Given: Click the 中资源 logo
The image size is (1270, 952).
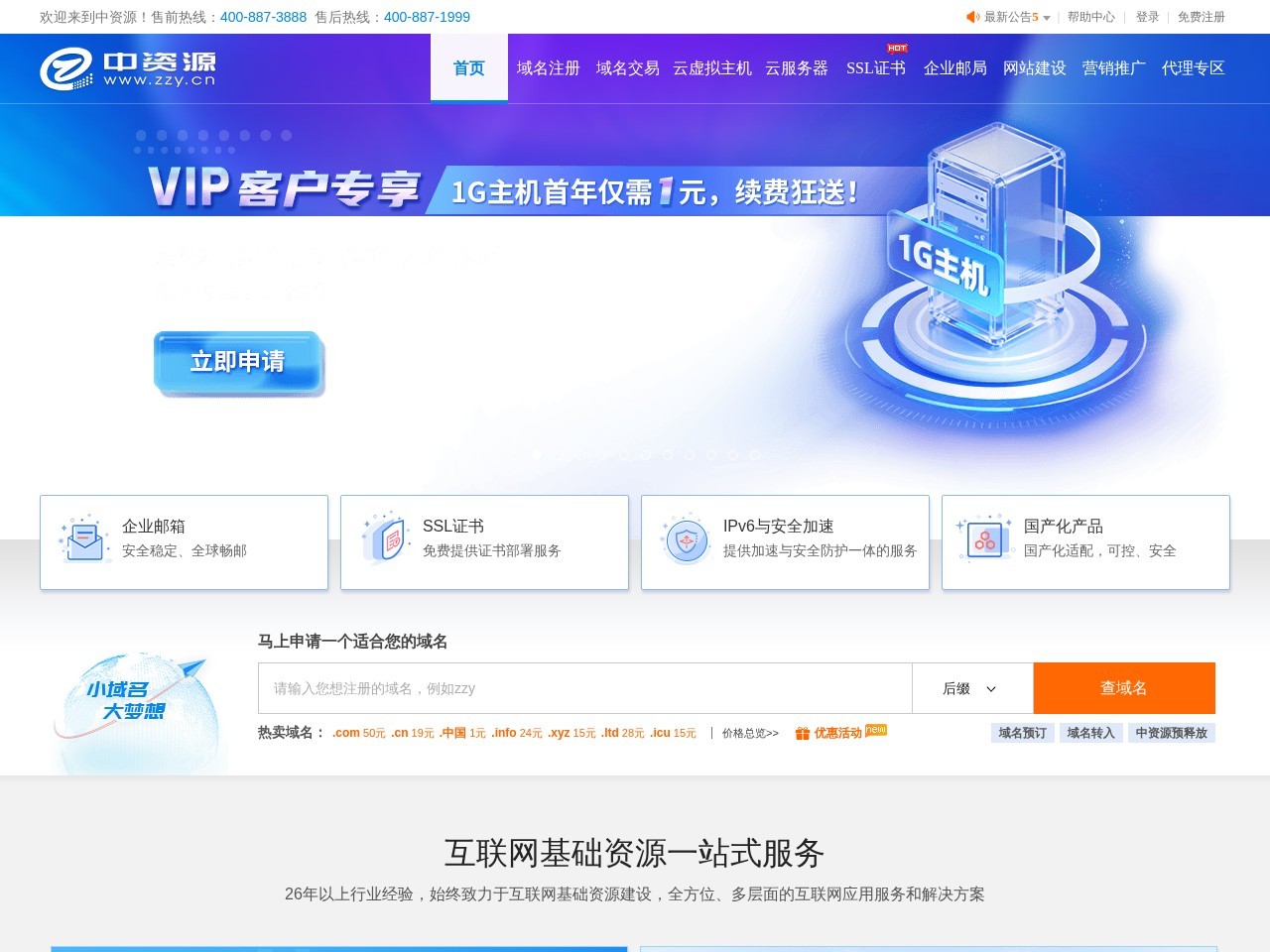Looking at the screenshot, I should click(127, 69).
